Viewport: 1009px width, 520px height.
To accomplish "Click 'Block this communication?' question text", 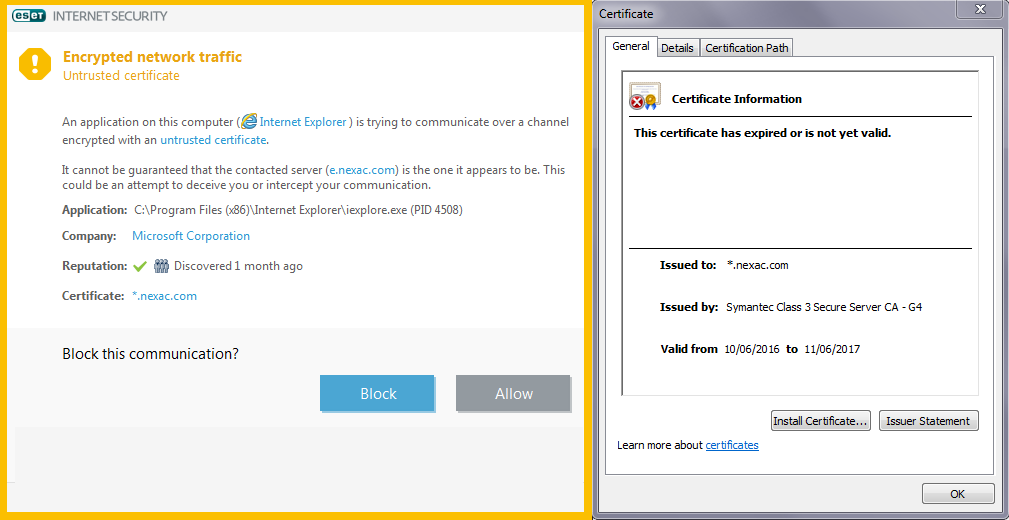I will pyautogui.click(x=151, y=353).
